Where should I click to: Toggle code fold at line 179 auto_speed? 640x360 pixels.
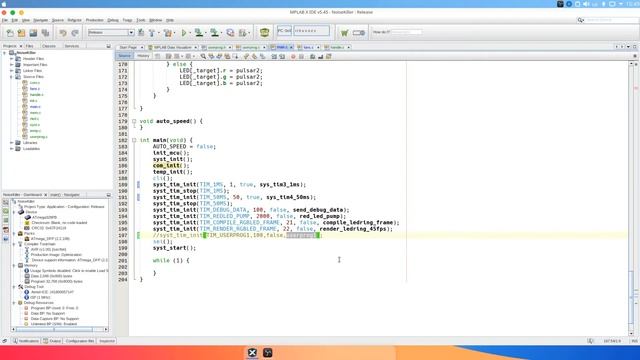click(x=134, y=121)
